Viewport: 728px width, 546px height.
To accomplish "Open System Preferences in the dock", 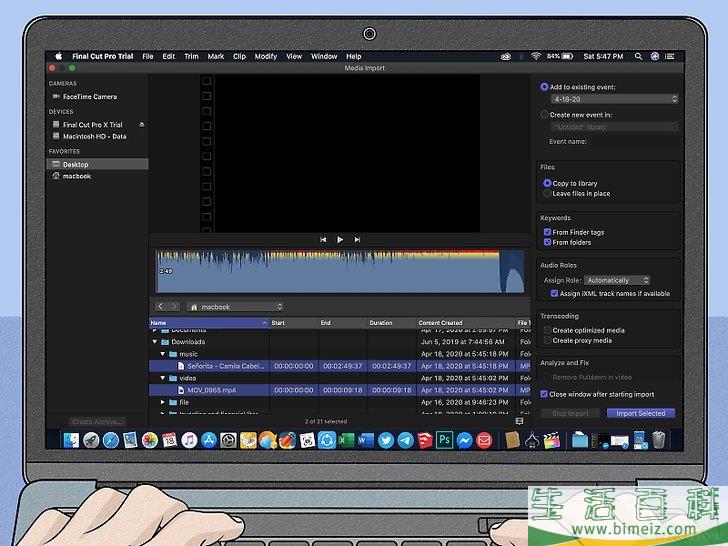I will click(228, 440).
